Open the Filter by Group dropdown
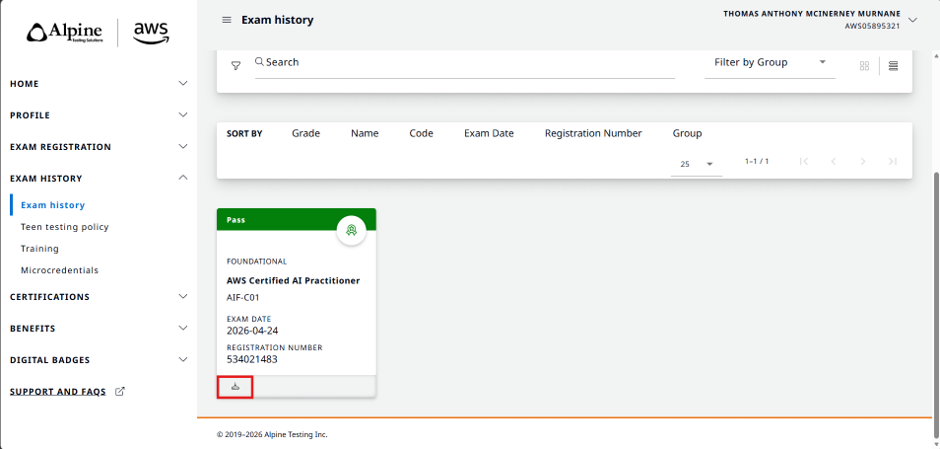The image size is (940, 449). click(x=770, y=63)
